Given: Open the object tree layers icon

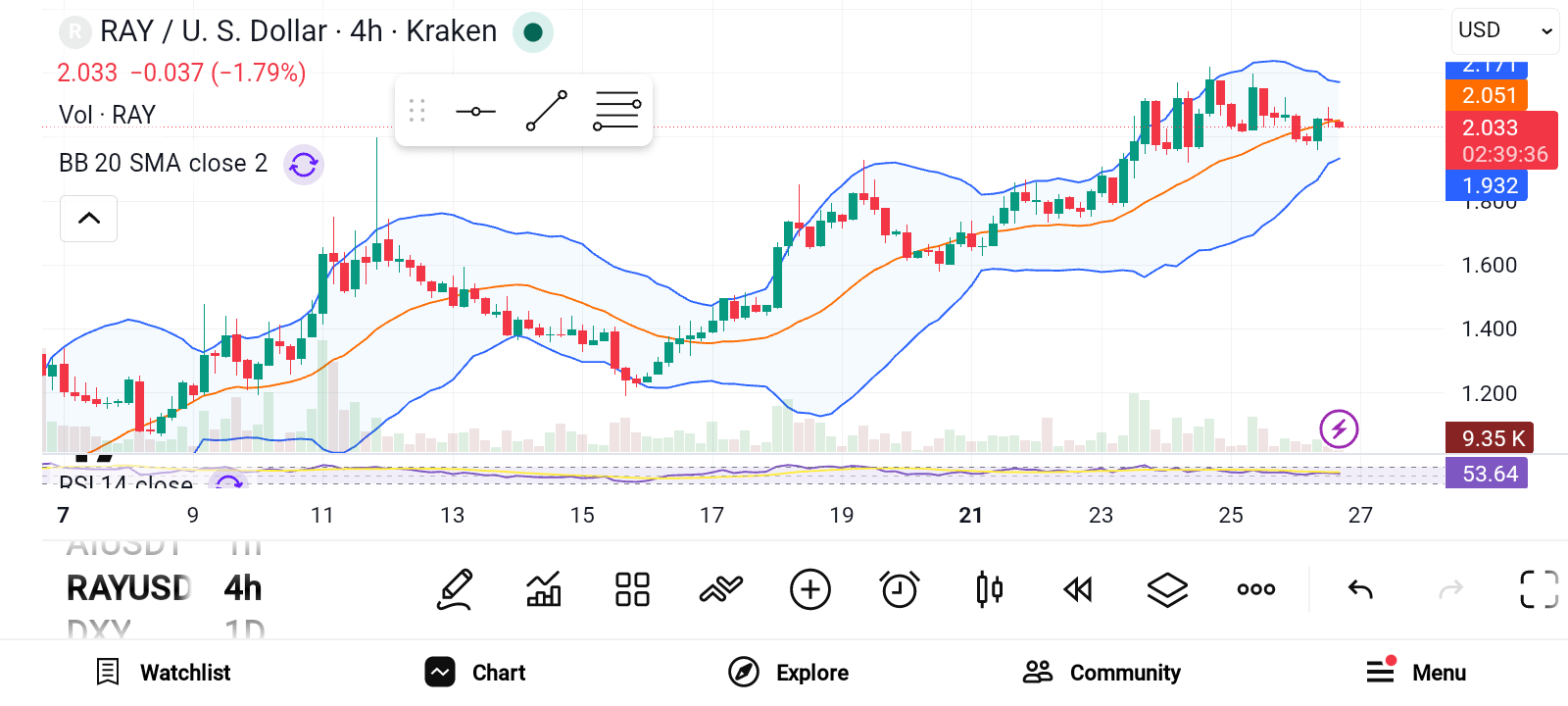Looking at the screenshot, I should (x=1167, y=589).
